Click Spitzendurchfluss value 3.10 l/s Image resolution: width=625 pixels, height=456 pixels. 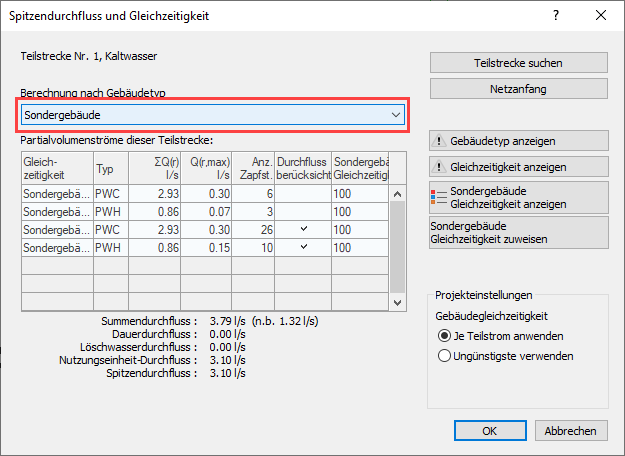[228, 373]
